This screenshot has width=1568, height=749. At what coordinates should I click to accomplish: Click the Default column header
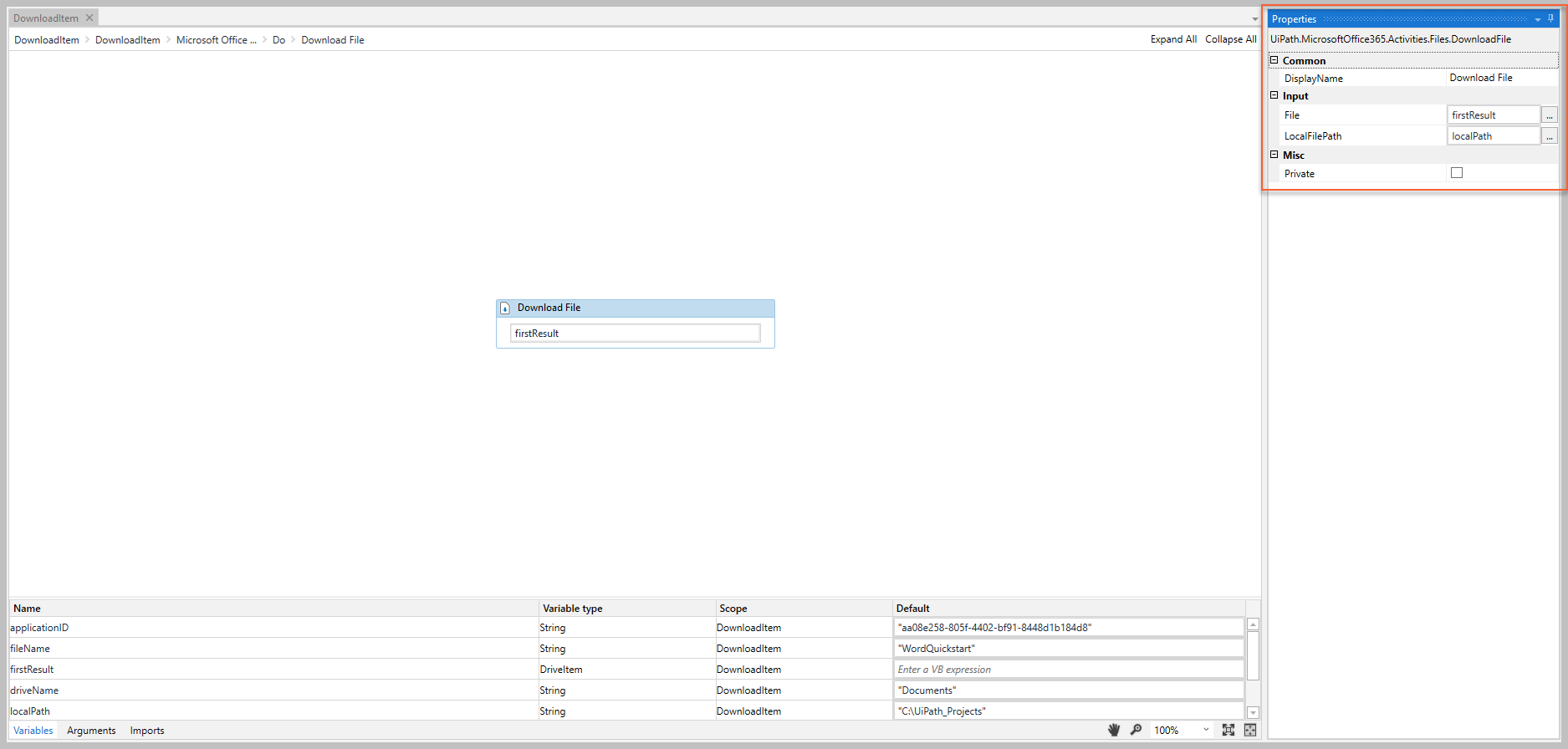pyautogui.click(x=1069, y=609)
